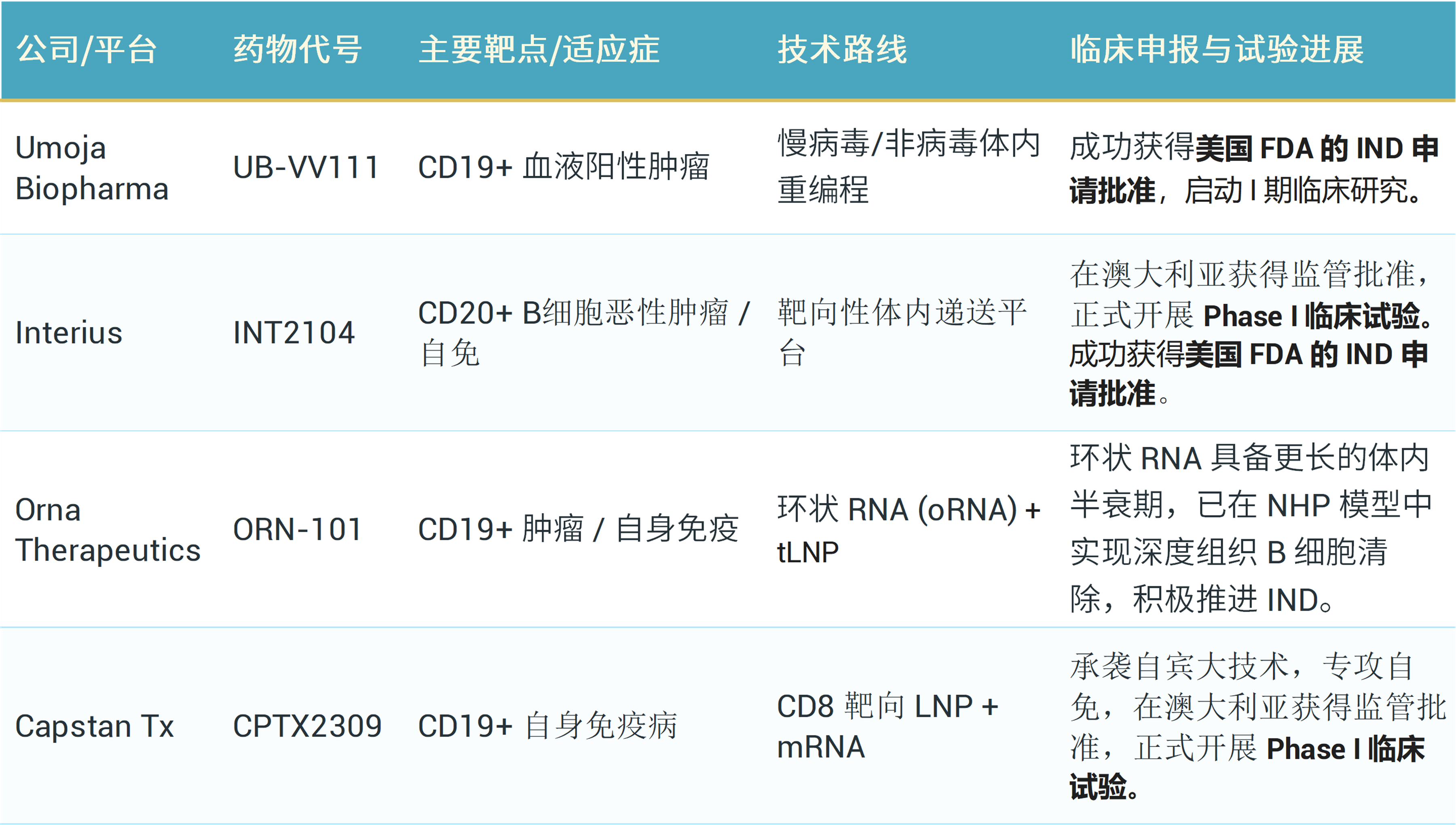Click Orna's 环状 RNA progress cell
Image resolution: width=1456 pixels, height=825 pixels.
(x=1251, y=529)
